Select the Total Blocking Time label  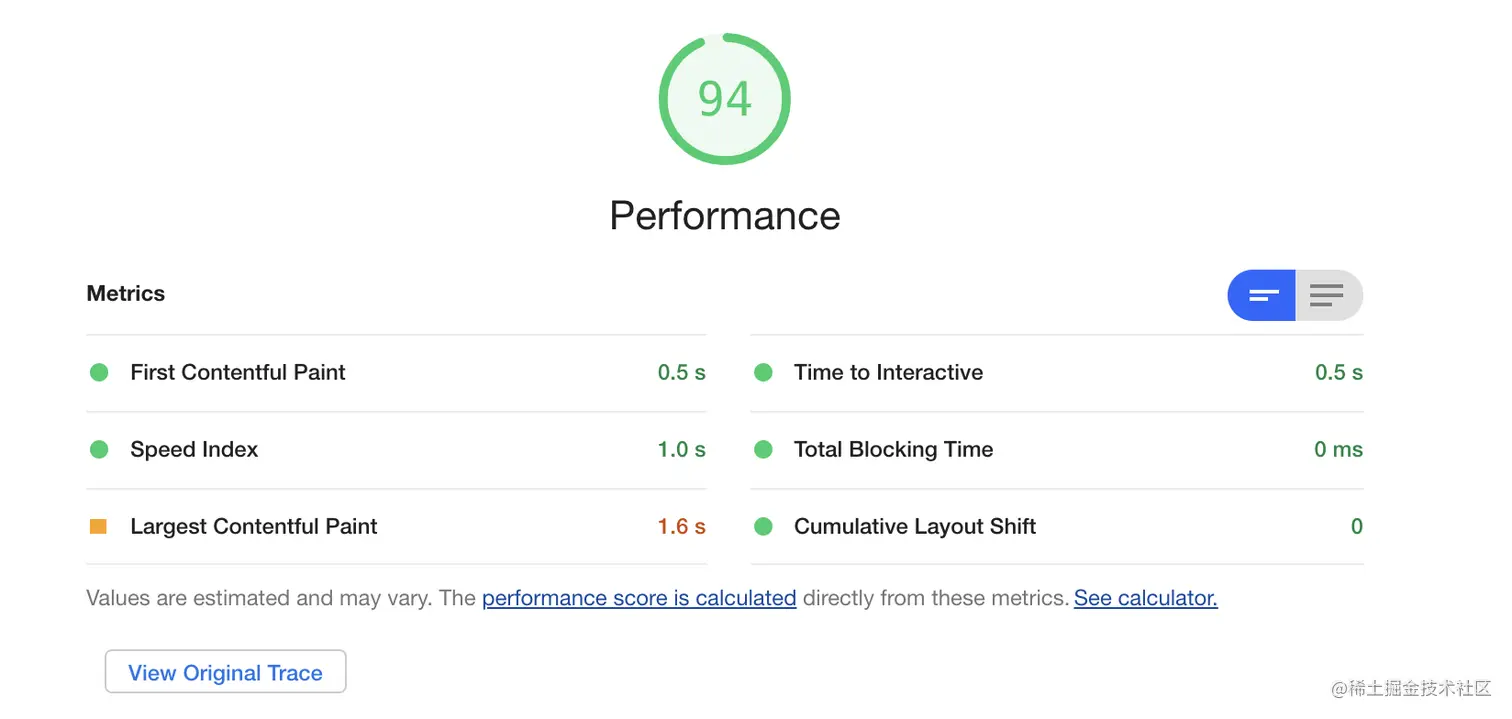coord(893,449)
